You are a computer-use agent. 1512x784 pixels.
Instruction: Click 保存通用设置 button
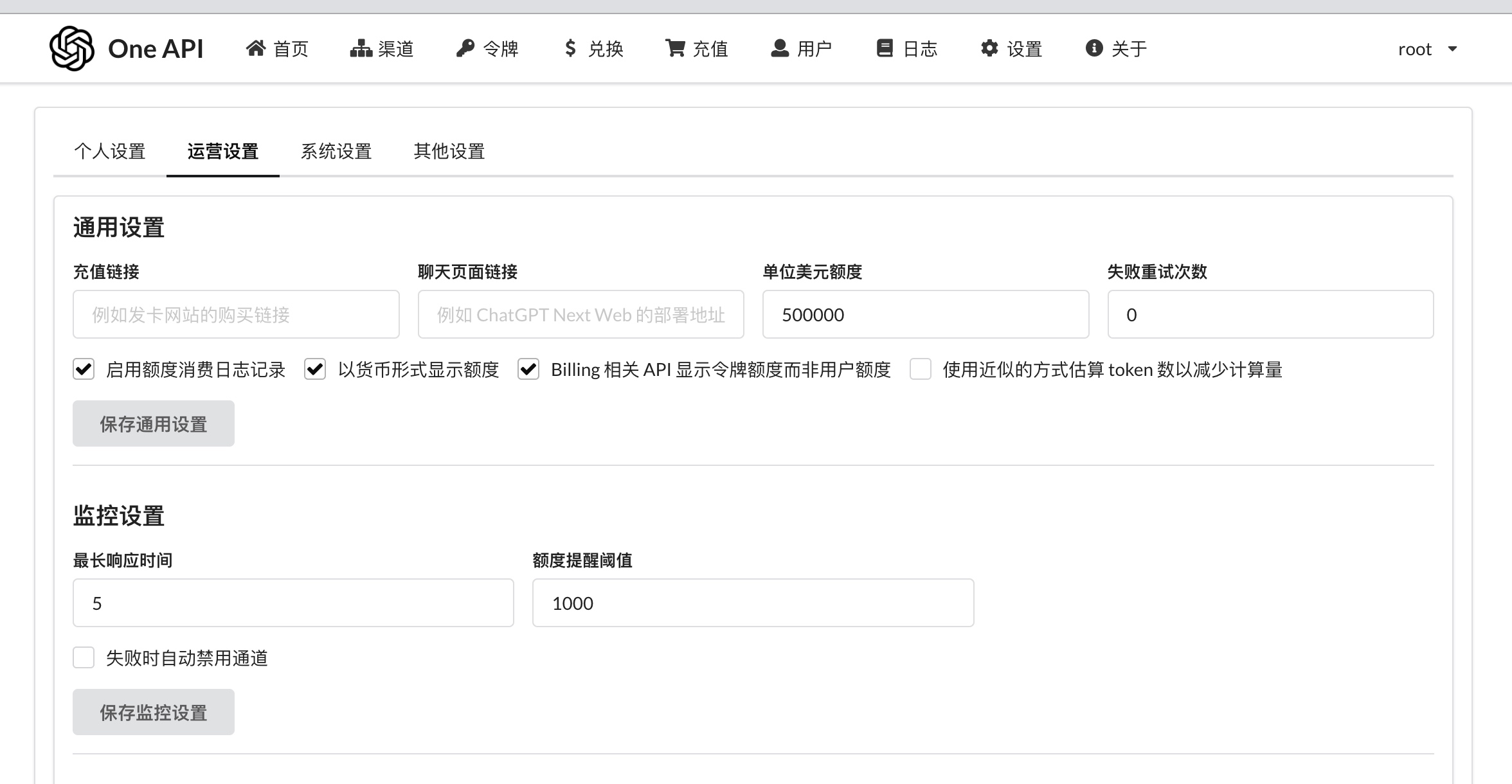(x=154, y=423)
